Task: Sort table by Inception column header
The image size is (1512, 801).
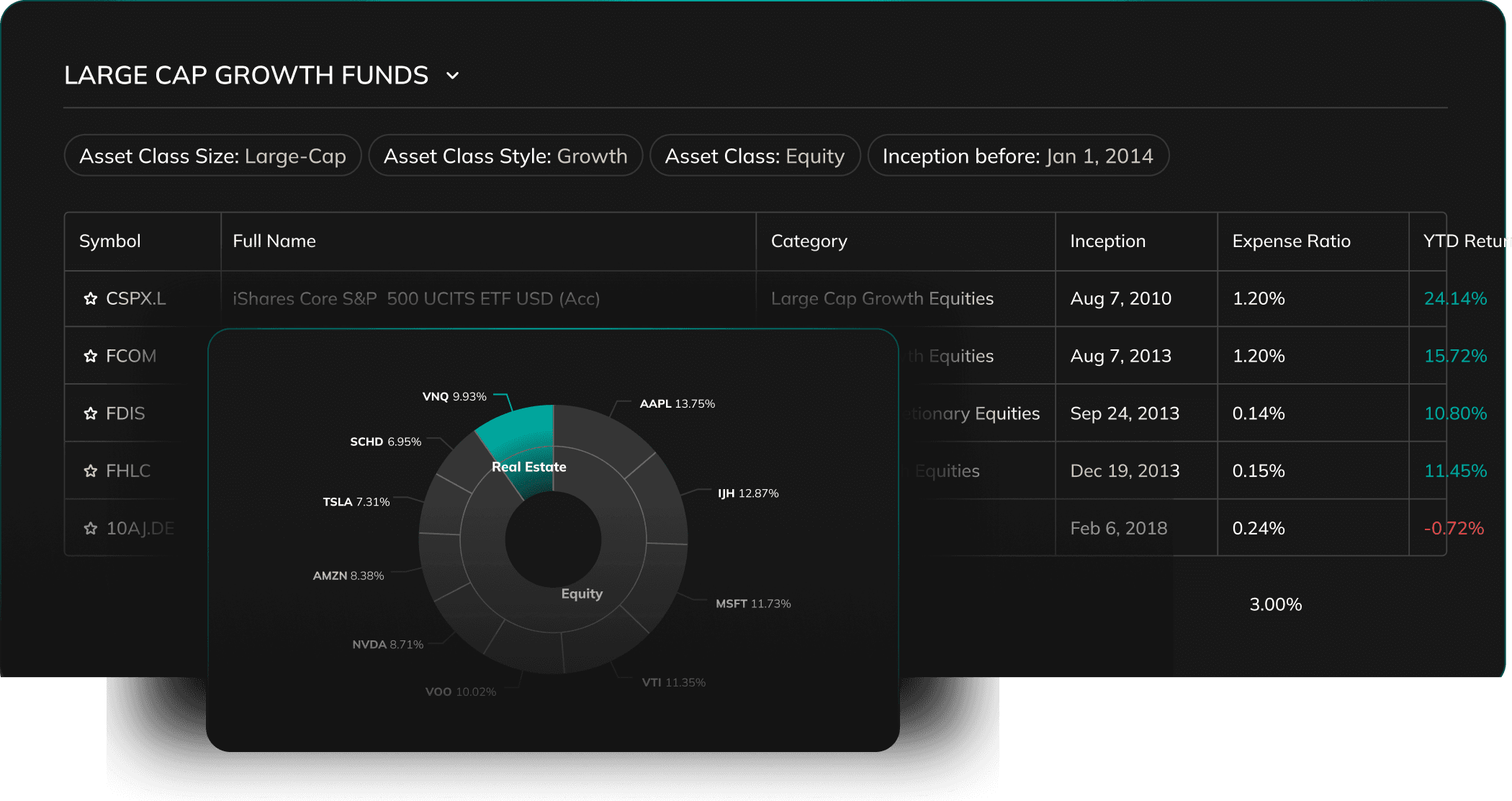Action: coord(1107,241)
